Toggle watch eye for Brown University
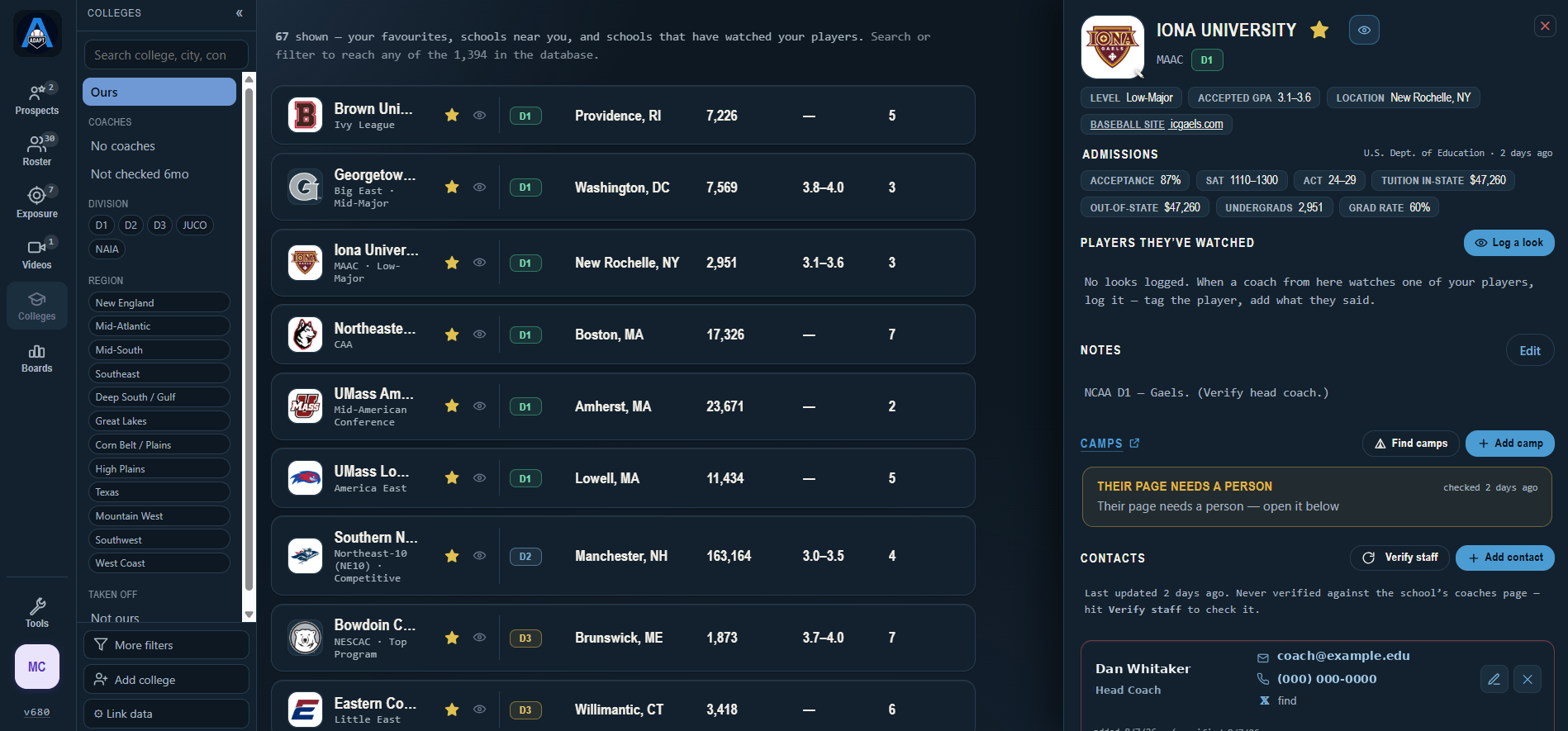Viewport: 1568px width, 731px height. [x=479, y=116]
